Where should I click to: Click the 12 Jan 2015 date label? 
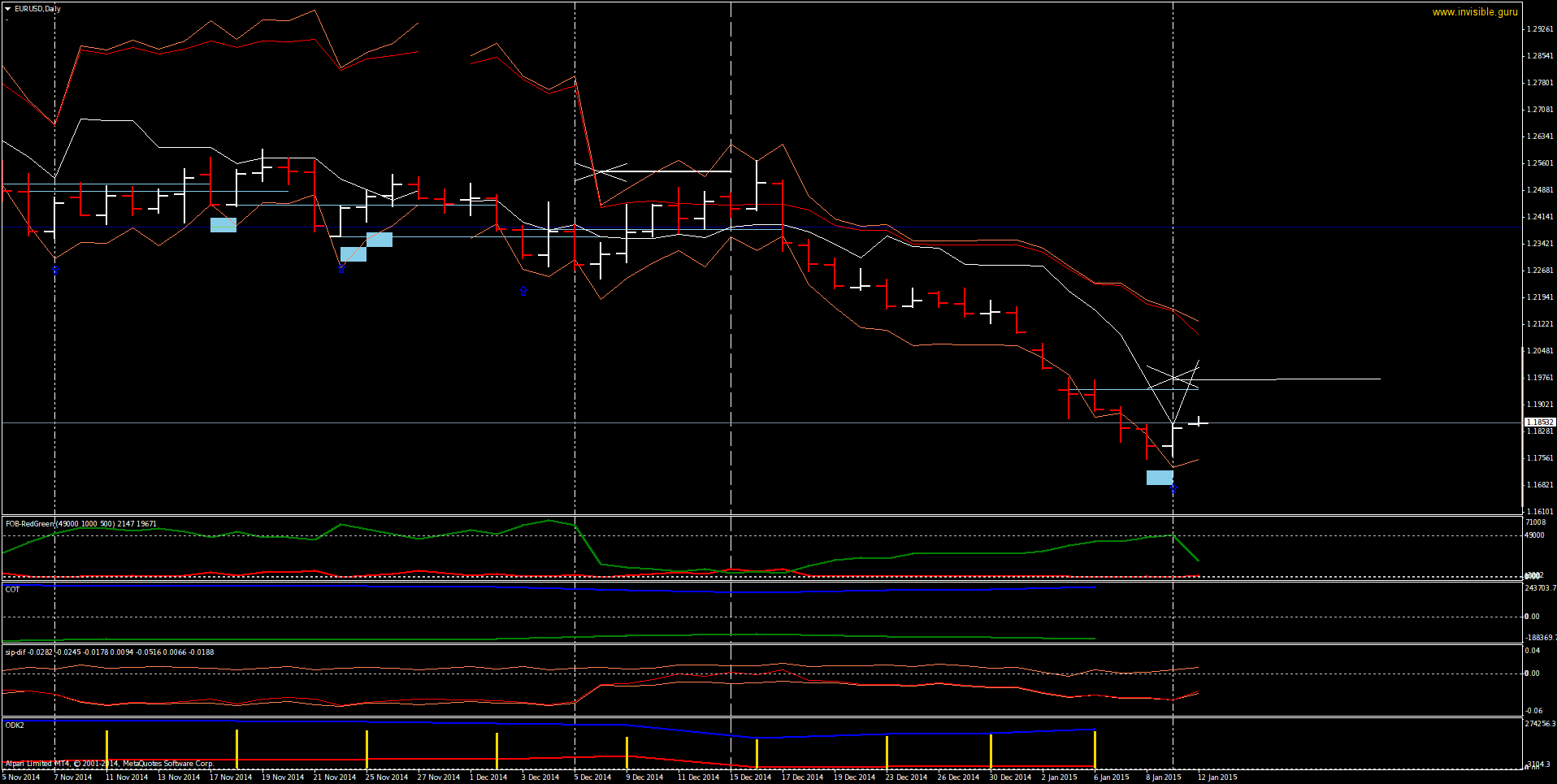1217,778
